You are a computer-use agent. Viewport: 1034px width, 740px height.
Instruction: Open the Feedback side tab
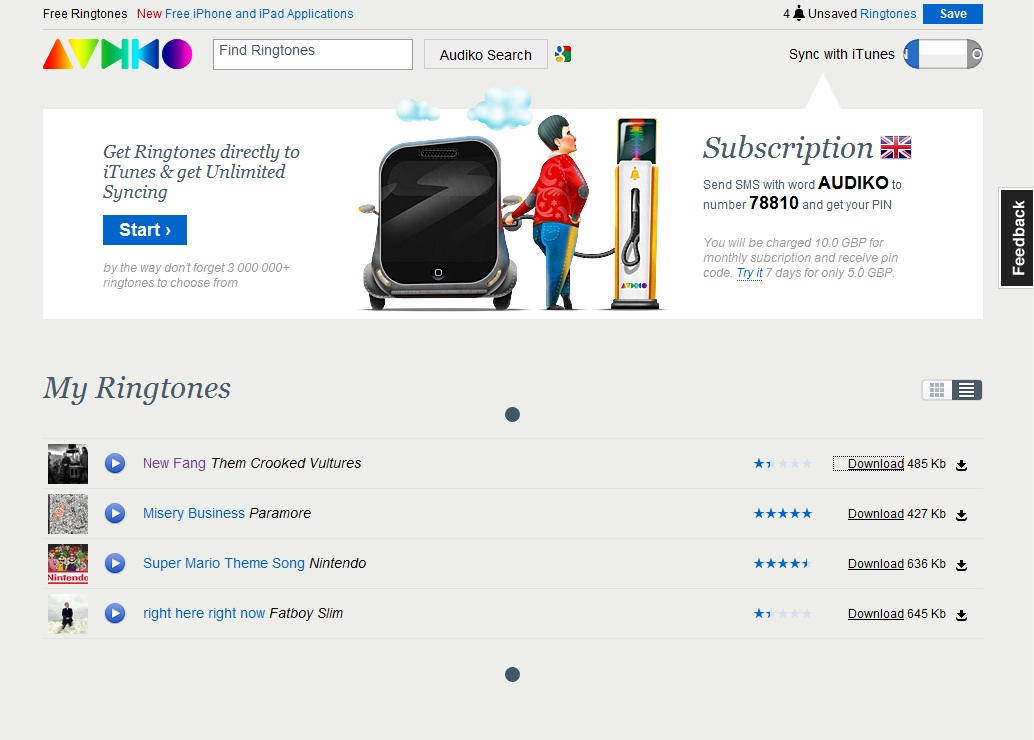tap(1017, 237)
